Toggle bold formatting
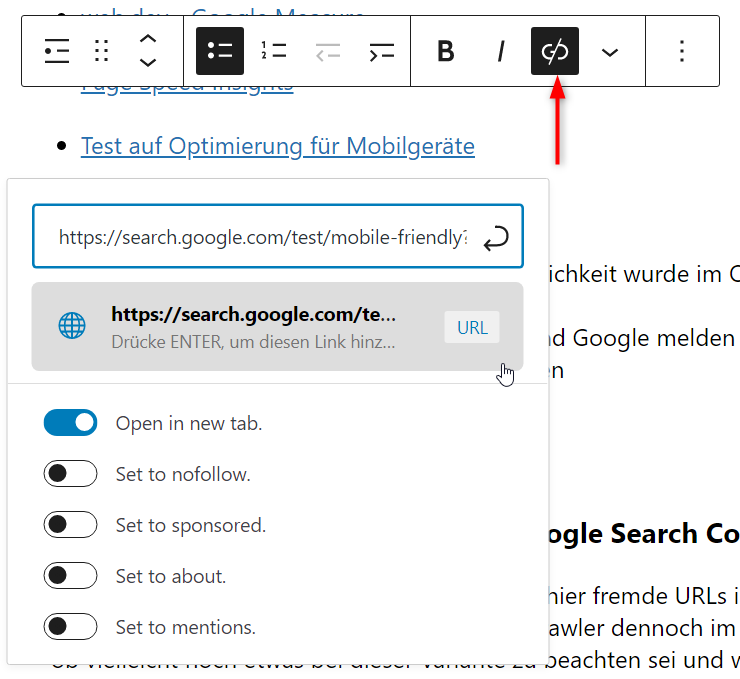 pyautogui.click(x=446, y=51)
